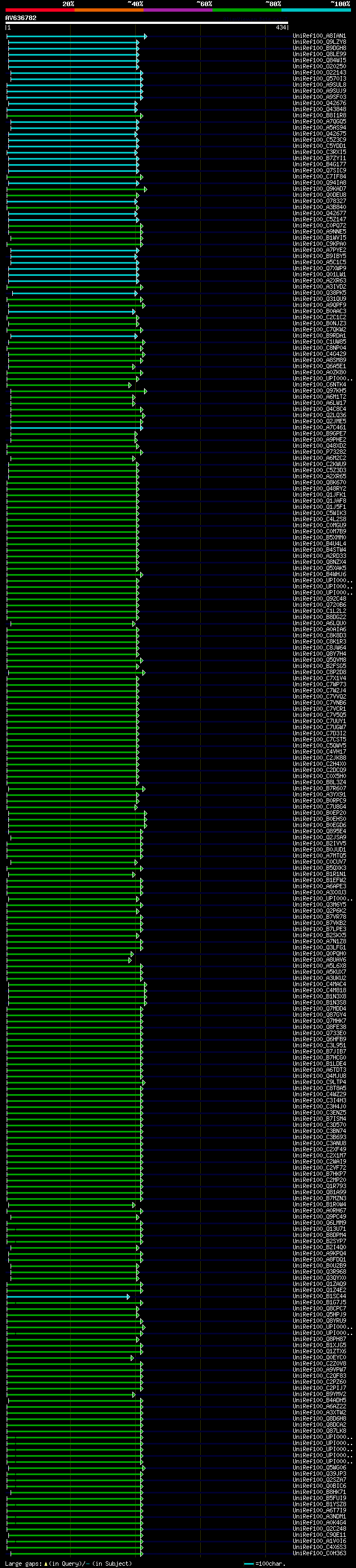Open the UniRef100_Q8YRU9 hit label

click(x=319, y=1321)
